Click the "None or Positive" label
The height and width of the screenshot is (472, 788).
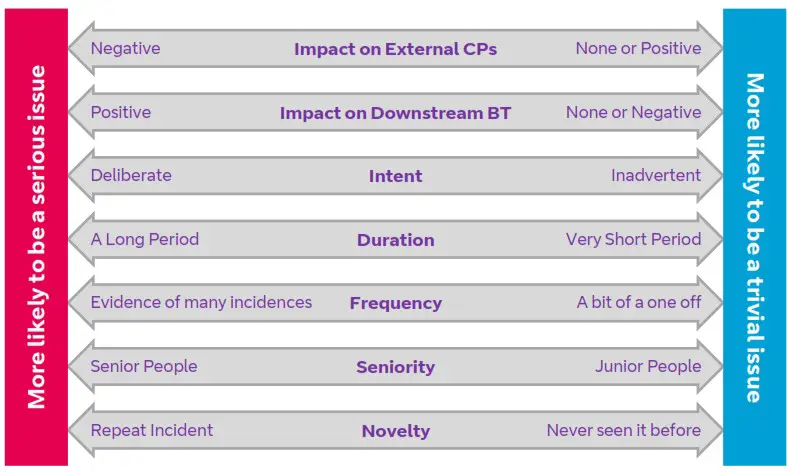tap(638, 48)
